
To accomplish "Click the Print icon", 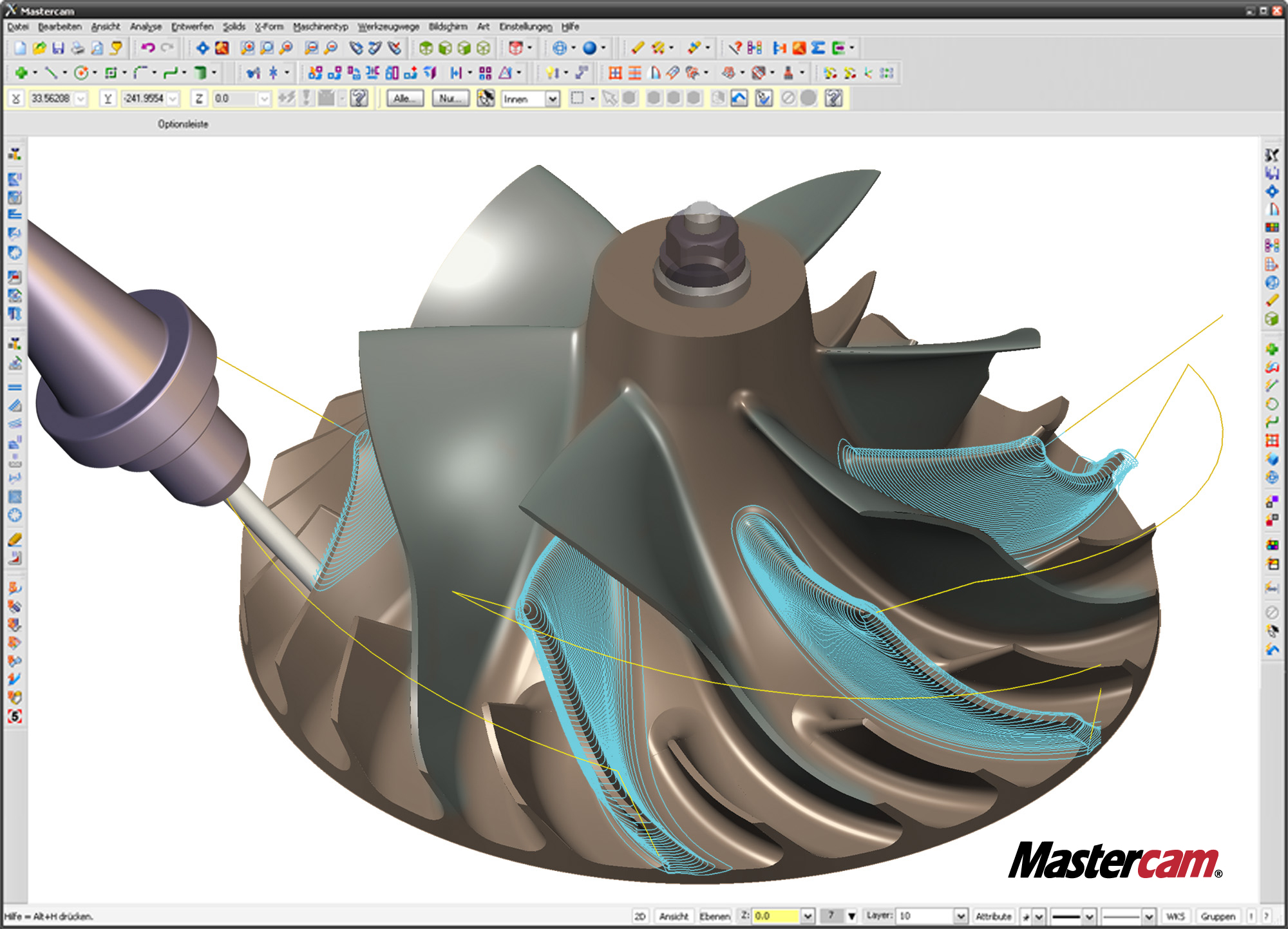I will (x=78, y=46).
